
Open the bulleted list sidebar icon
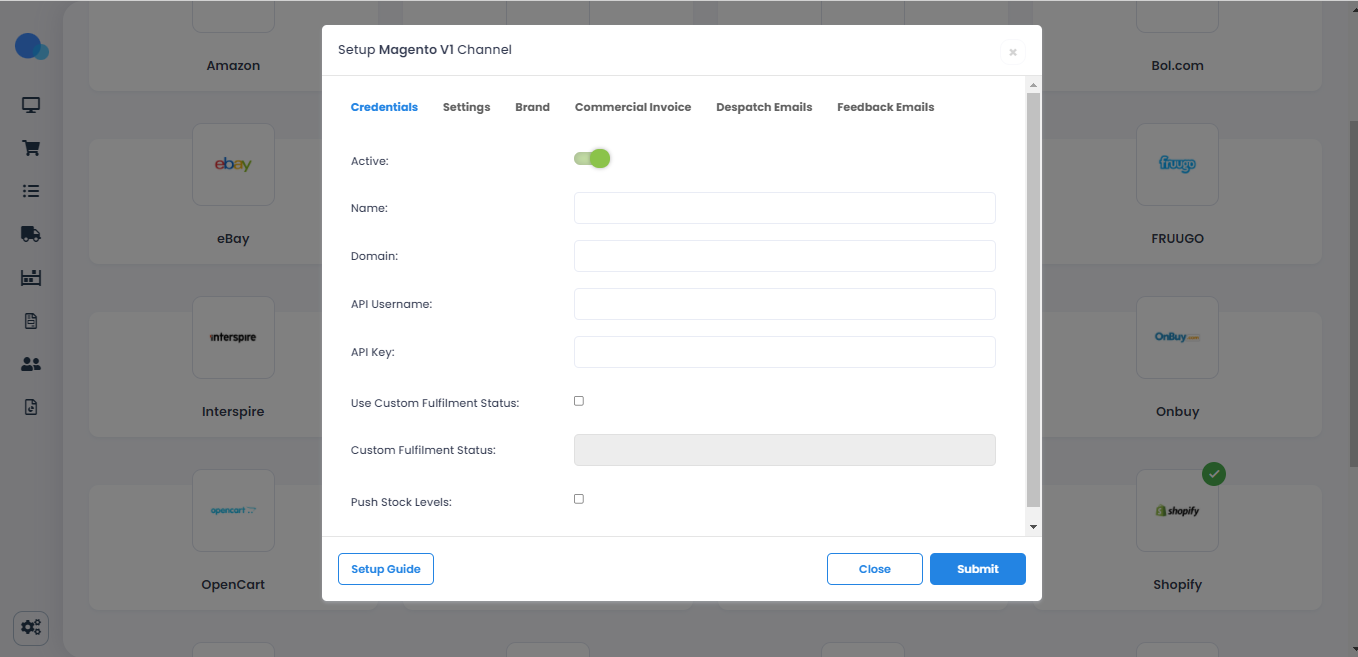pos(31,191)
